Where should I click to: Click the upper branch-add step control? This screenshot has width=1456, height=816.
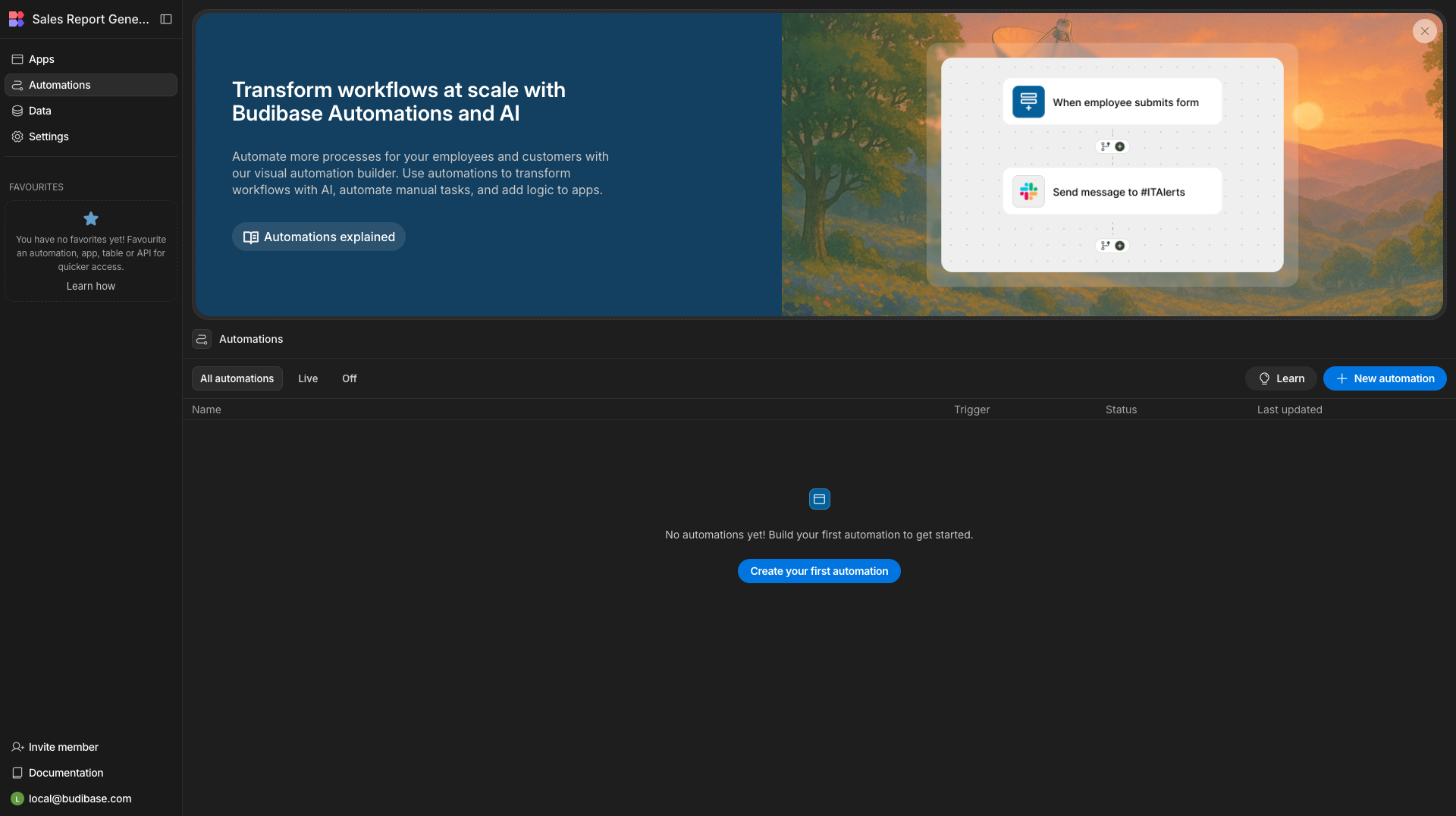(x=1112, y=146)
